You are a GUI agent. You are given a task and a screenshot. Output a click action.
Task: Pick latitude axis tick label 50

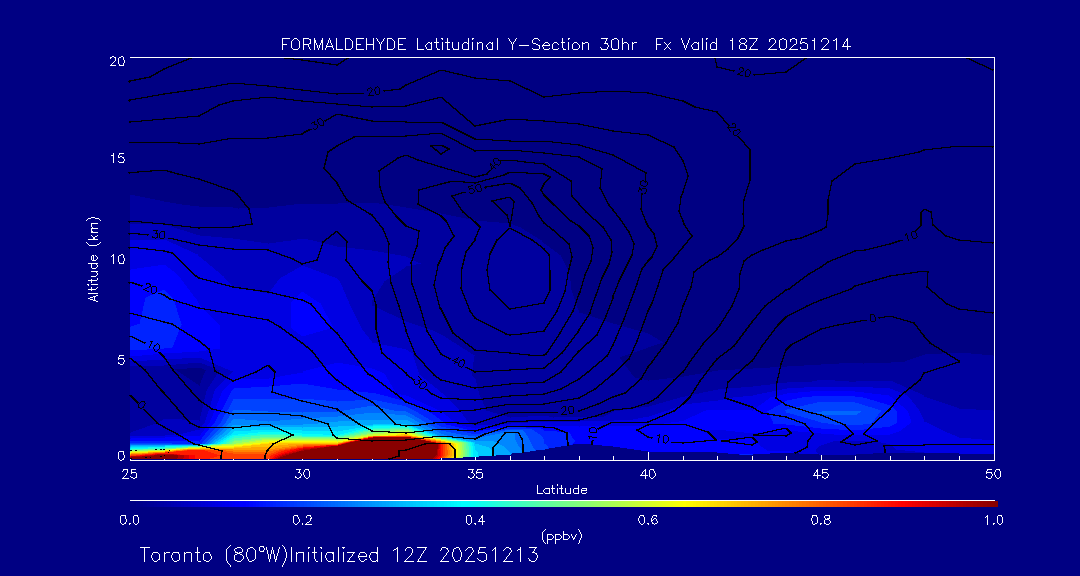coord(994,473)
